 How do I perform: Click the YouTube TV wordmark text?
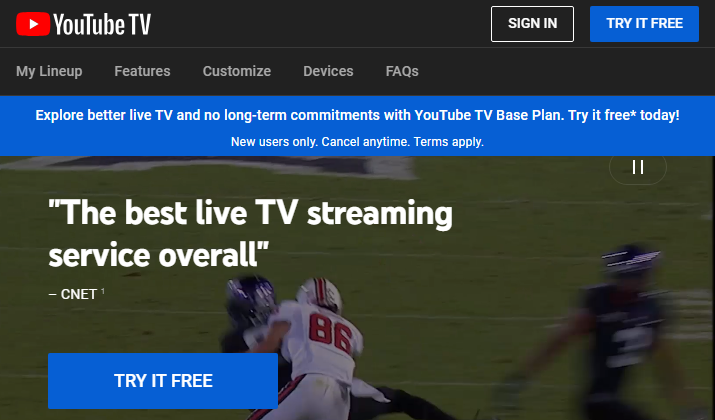pos(102,24)
